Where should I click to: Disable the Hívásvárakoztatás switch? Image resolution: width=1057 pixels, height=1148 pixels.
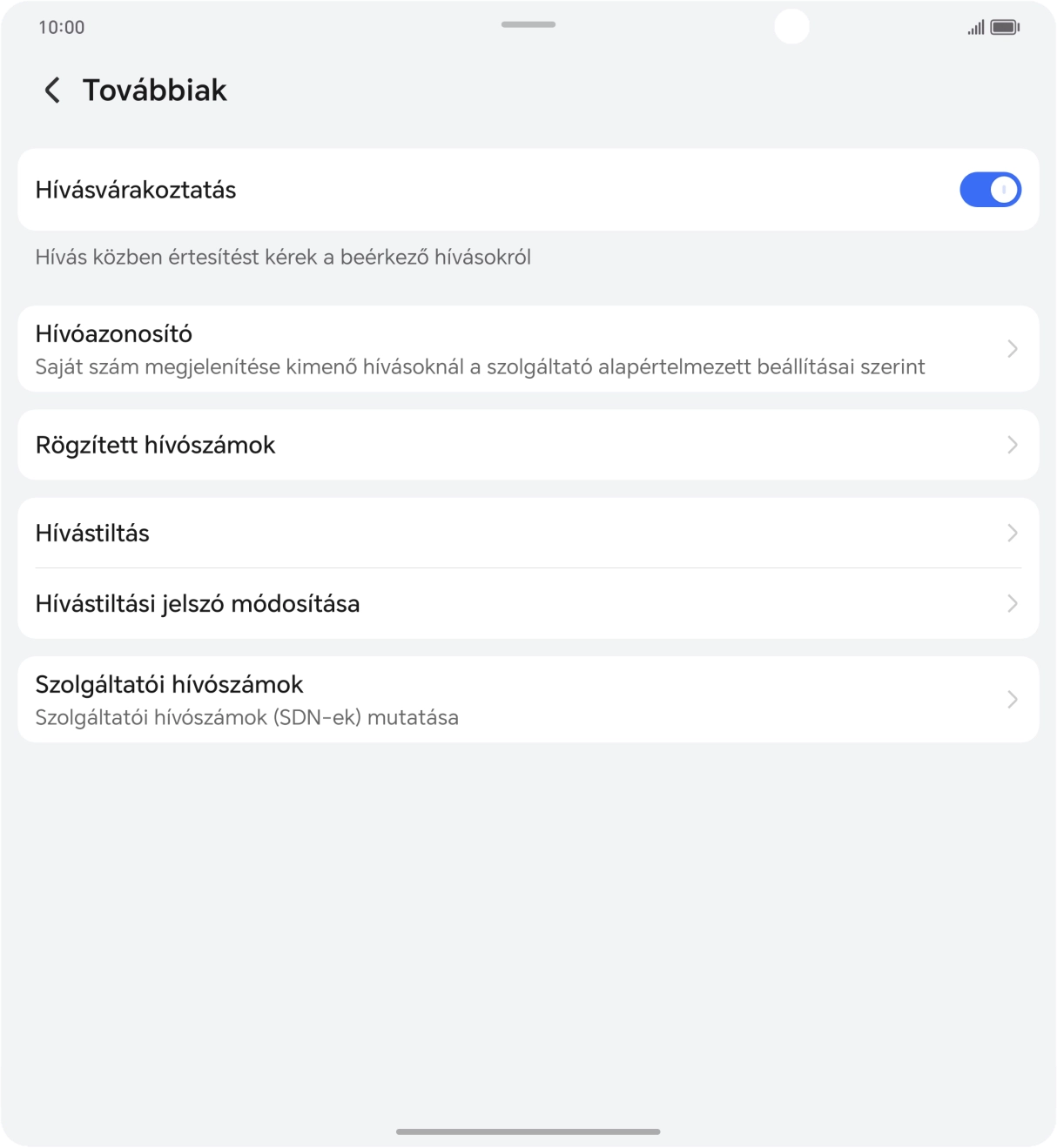990,189
